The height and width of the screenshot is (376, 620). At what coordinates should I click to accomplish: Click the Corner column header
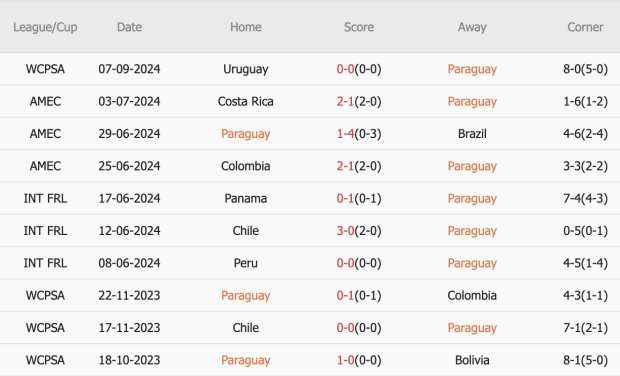point(585,27)
